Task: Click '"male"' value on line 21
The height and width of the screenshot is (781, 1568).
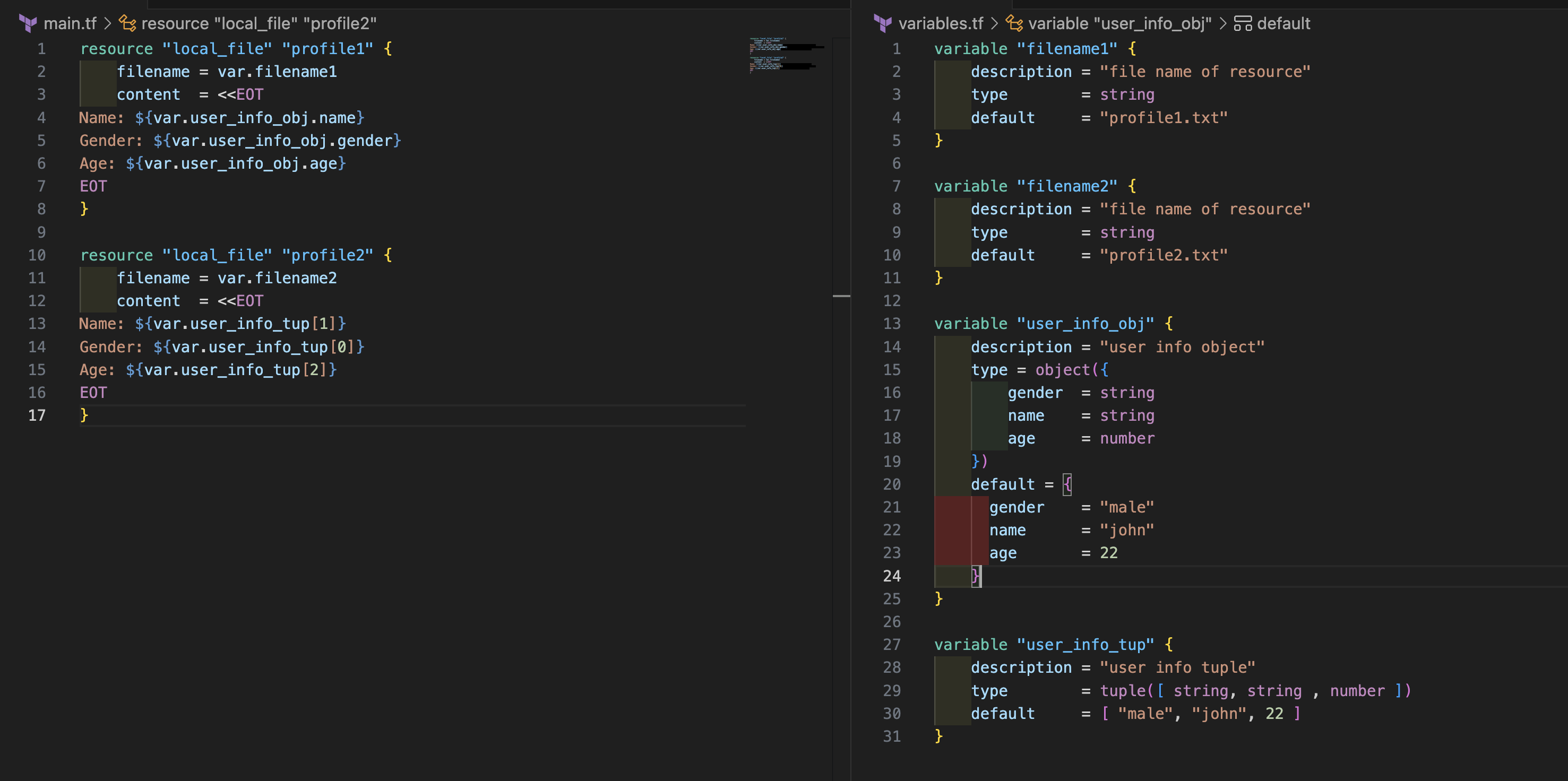Action: tap(1127, 507)
